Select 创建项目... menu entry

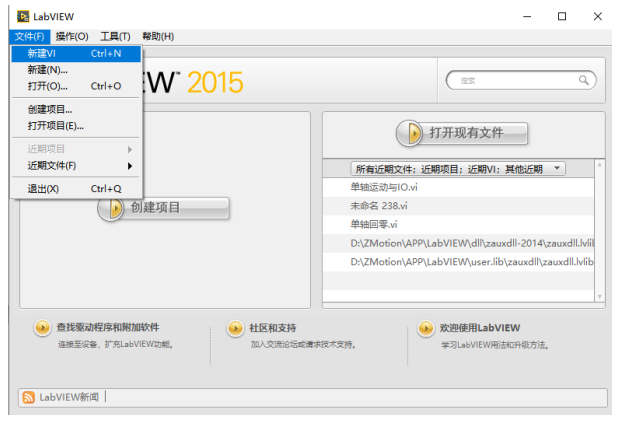point(76,109)
